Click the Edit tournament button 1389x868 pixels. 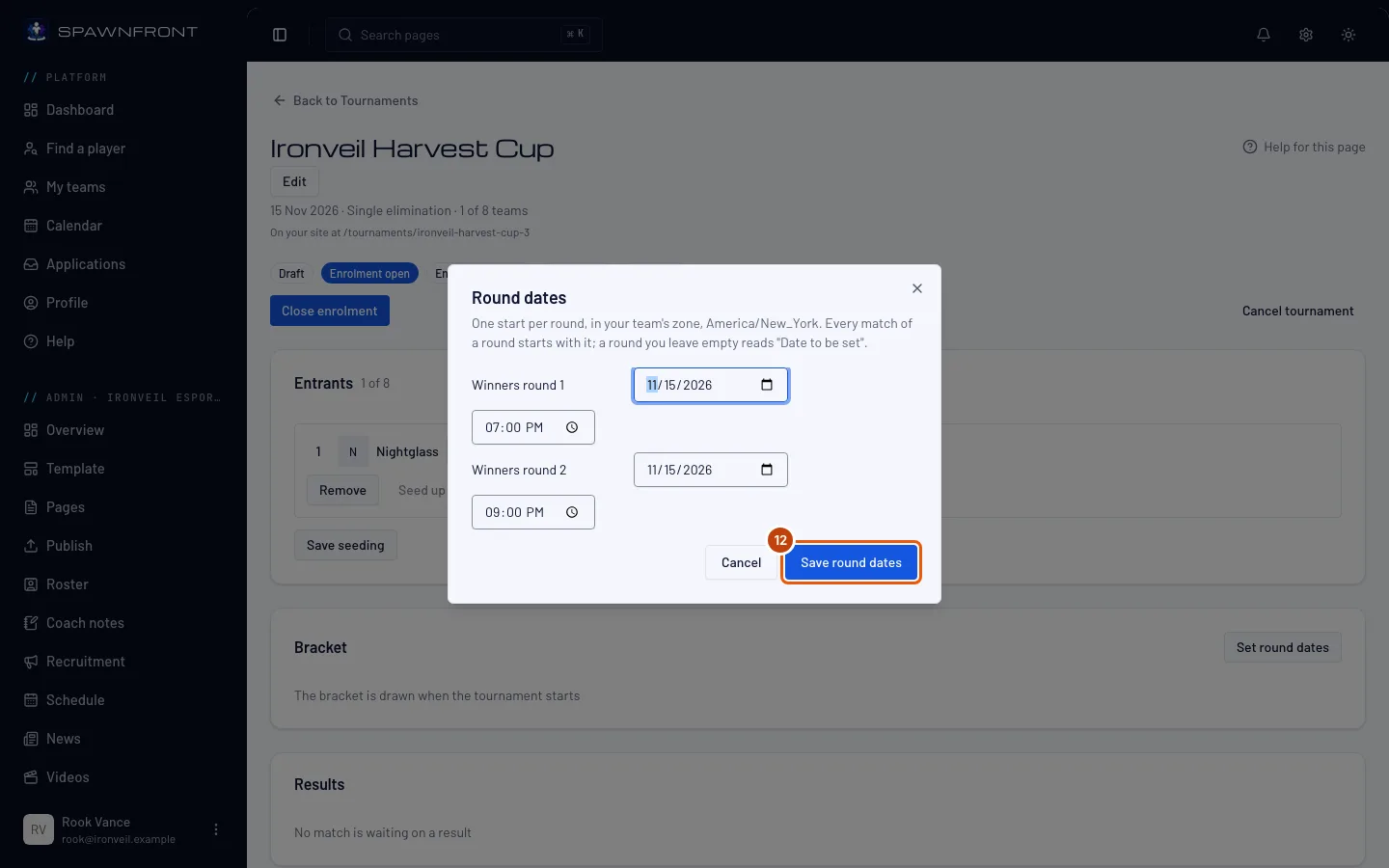coord(294,181)
